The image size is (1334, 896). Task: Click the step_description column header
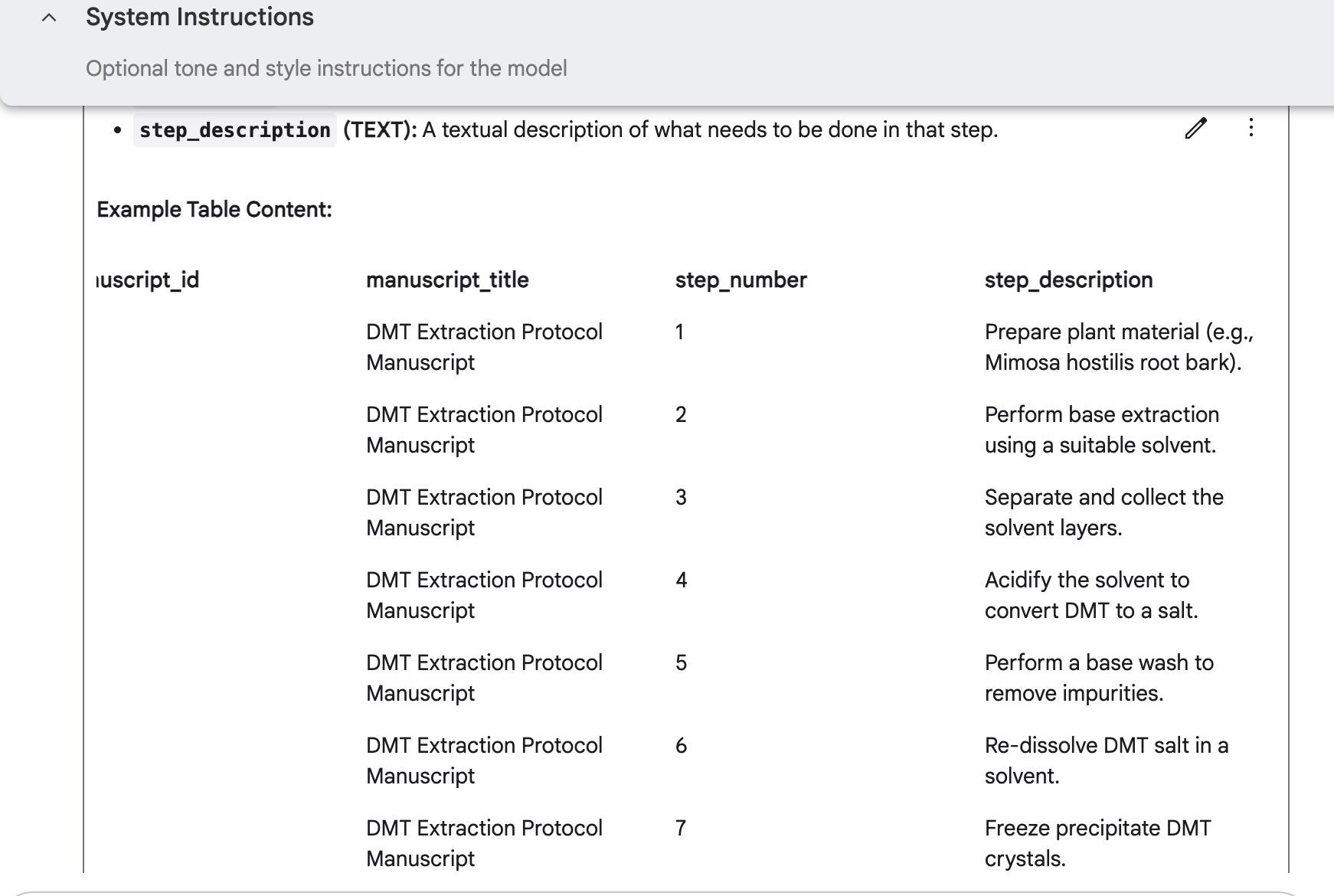click(1068, 280)
